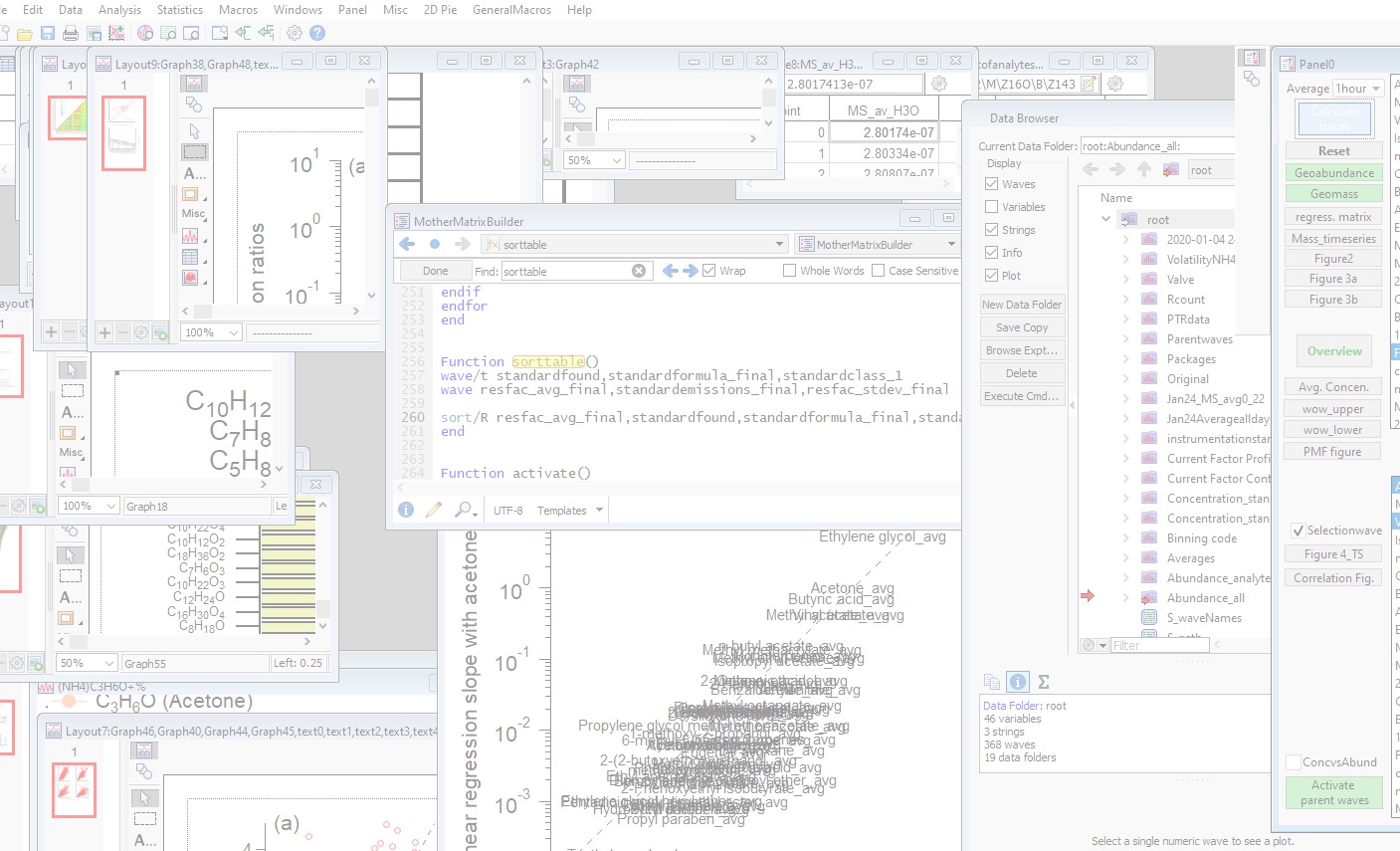
Task: Click the Done button in find bar
Action: 435,271
